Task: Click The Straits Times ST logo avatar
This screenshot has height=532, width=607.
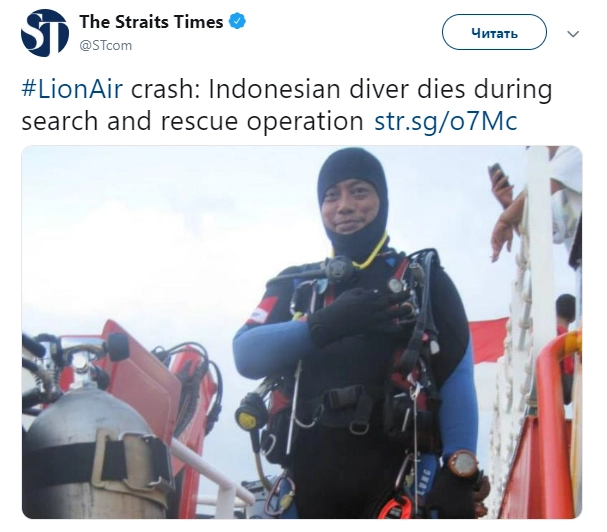Action: point(45,33)
